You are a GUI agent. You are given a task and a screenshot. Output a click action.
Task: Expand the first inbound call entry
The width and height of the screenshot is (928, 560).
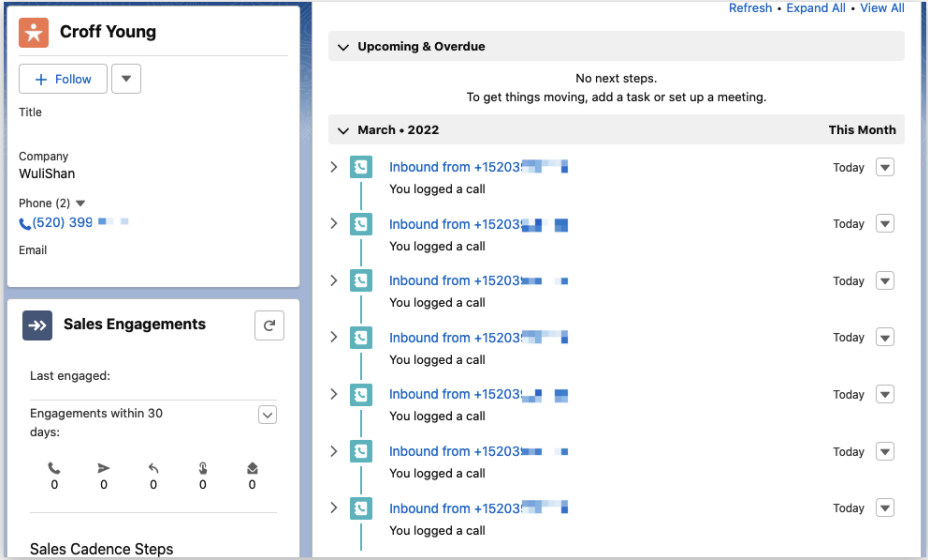334,167
